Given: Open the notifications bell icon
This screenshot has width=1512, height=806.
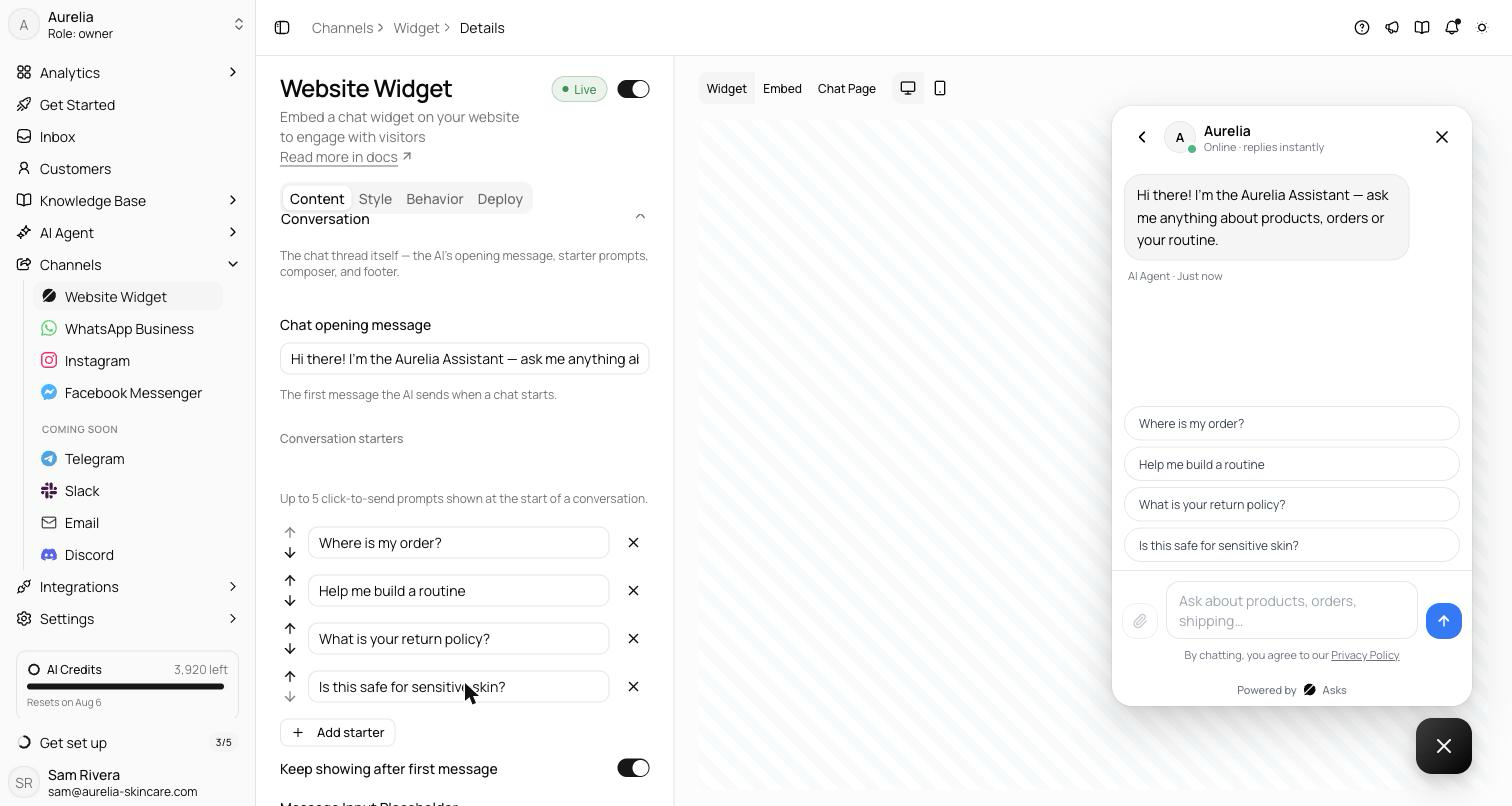Looking at the screenshot, I should tap(1452, 28).
